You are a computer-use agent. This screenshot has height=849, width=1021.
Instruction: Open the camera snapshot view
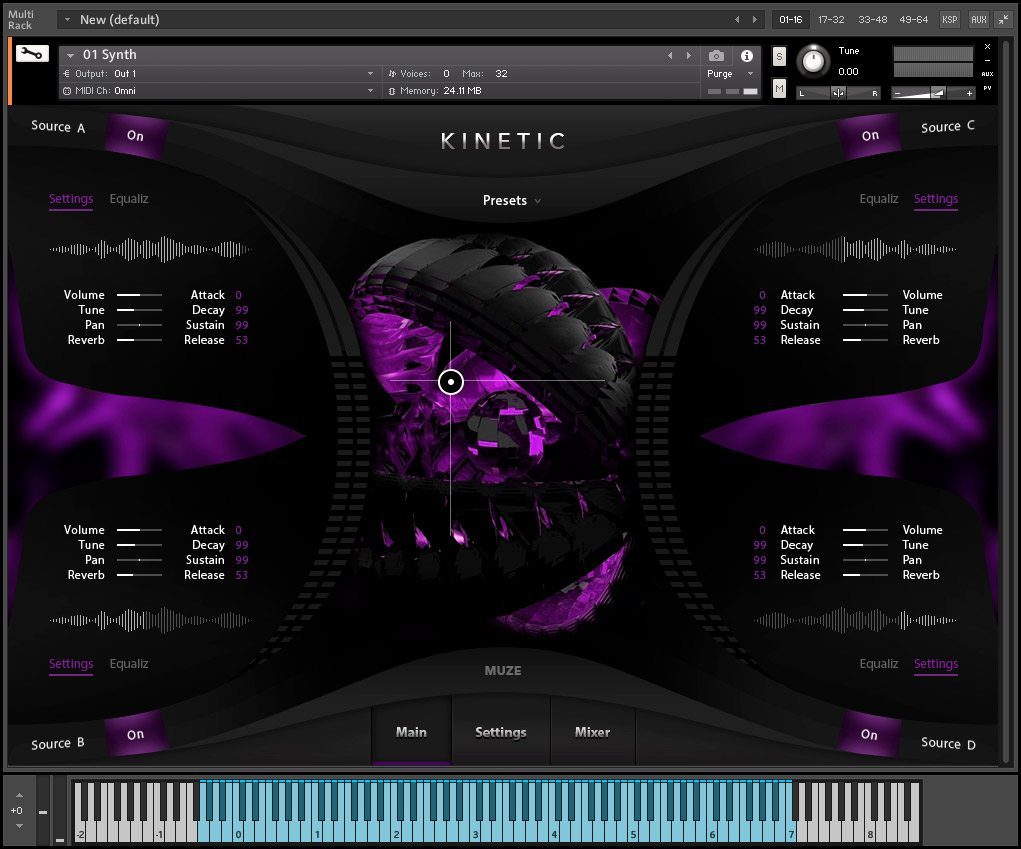[716, 56]
